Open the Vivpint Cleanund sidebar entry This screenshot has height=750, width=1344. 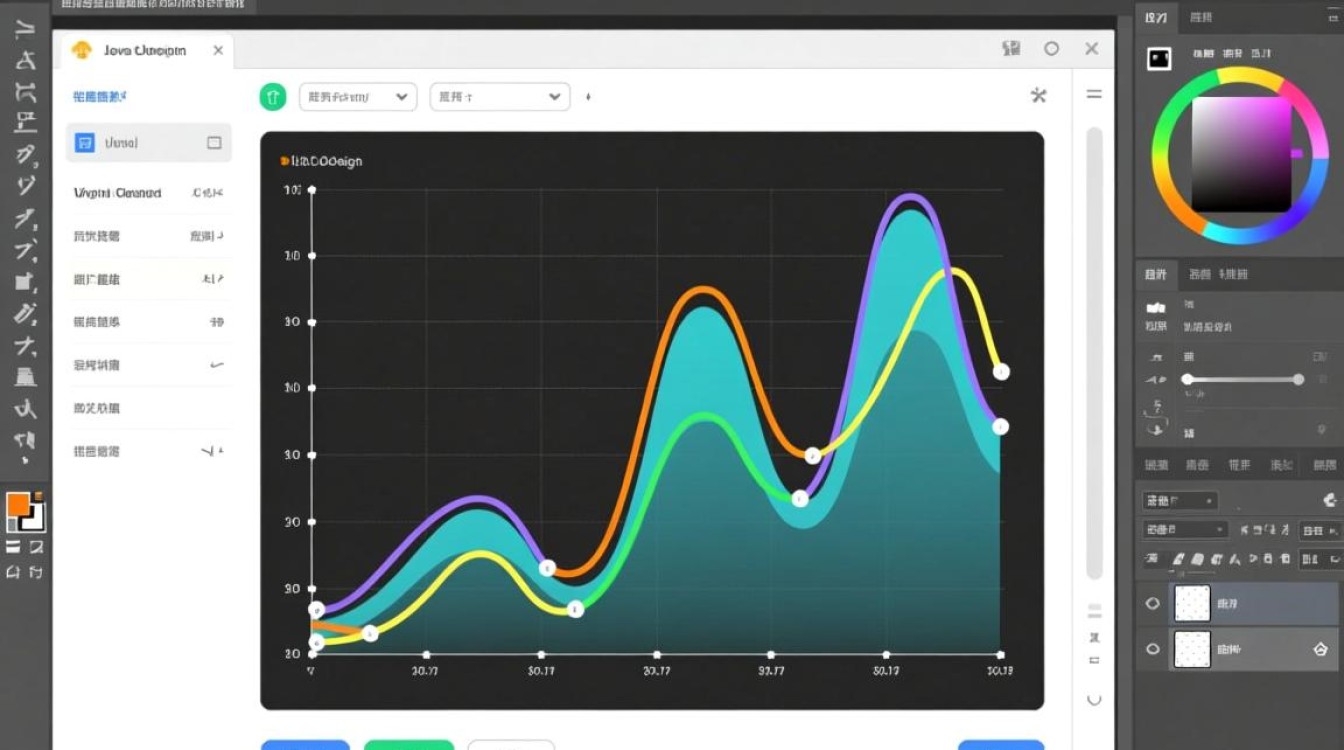click(118, 193)
